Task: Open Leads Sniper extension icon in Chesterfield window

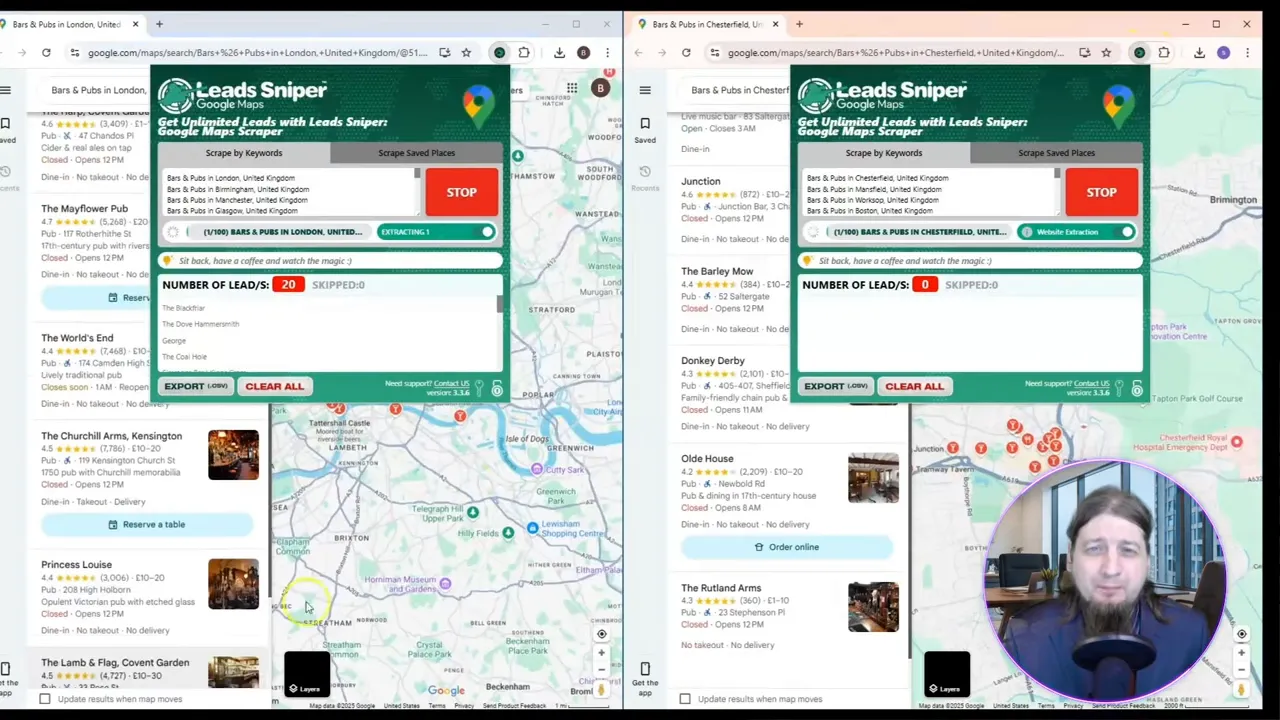Action: pyautogui.click(x=1139, y=52)
